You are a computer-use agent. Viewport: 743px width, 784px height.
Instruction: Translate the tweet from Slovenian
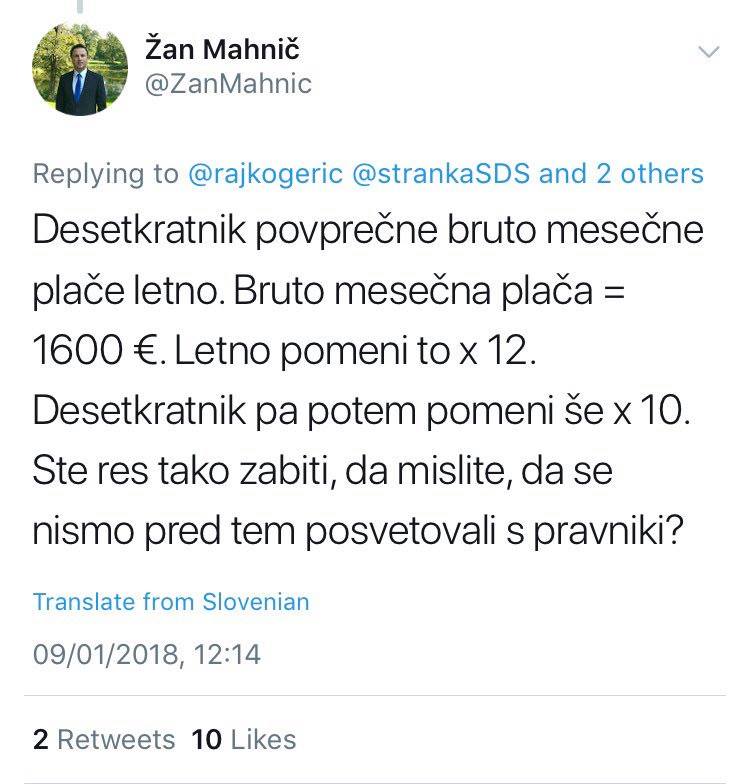(x=171, y=602)
